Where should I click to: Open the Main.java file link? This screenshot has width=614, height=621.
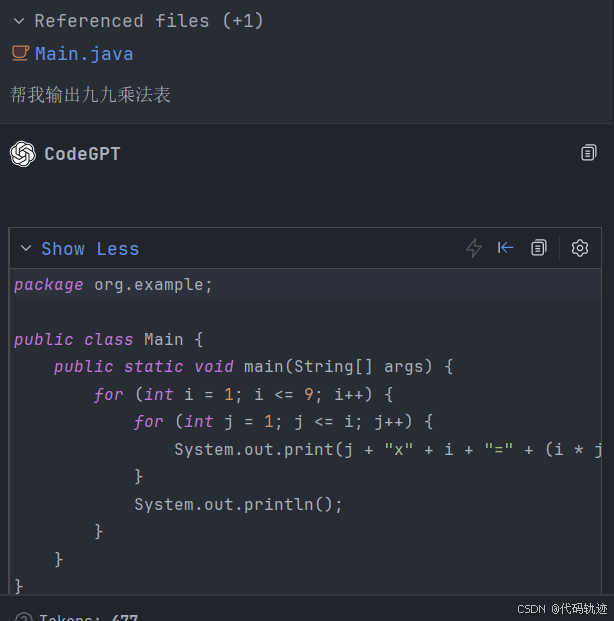coord(84,54)
